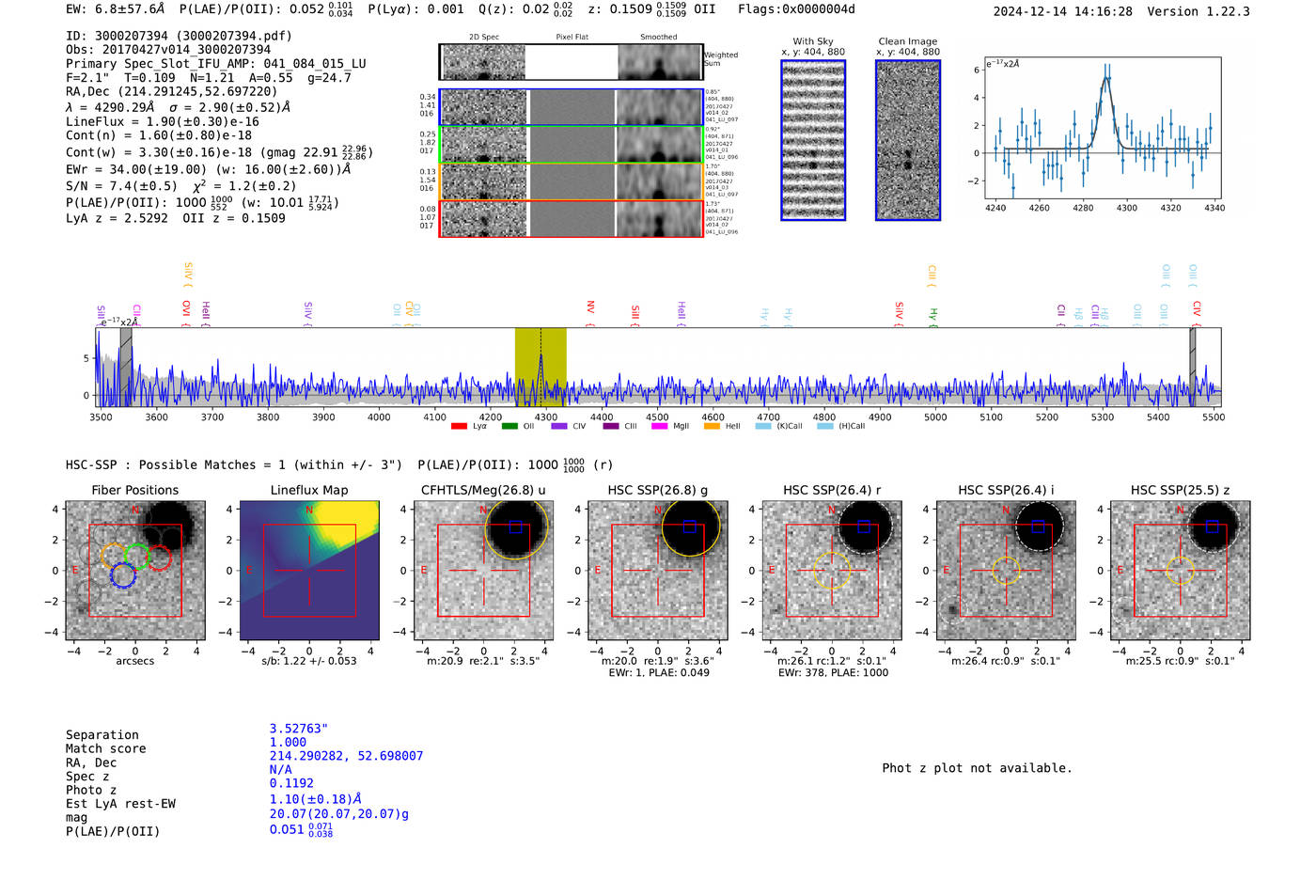Click the orange HeII legend swatch
The width and height of the screenshot is (1316, 896).
(x=712, y=427)
